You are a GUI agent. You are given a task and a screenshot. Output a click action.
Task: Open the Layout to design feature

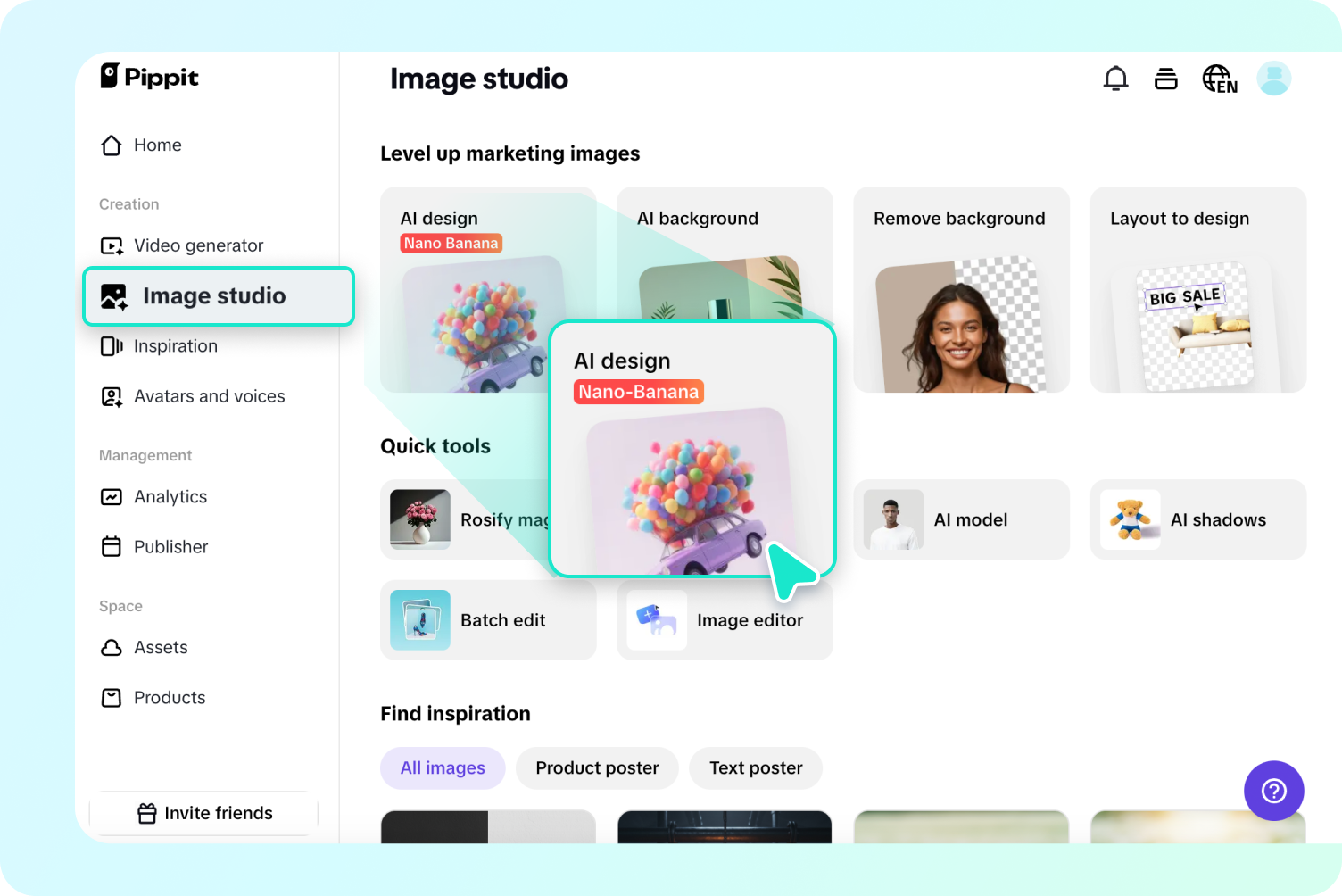click(x=1197, y=290)
